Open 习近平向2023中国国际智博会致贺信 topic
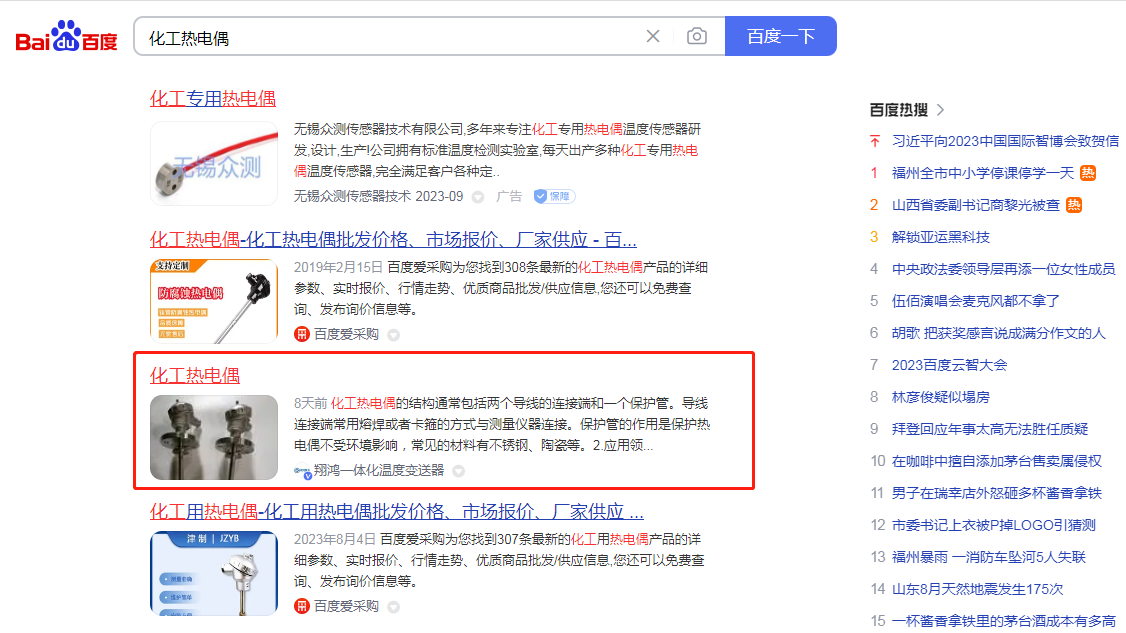 tap(1005, 141)
